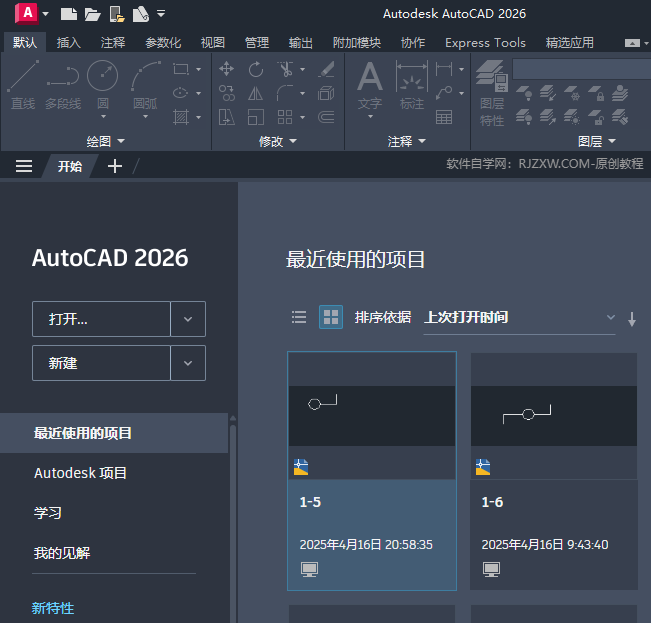651x623 pixels.
Task: Add a new drawing tab with plus
Action: [115, 166]
